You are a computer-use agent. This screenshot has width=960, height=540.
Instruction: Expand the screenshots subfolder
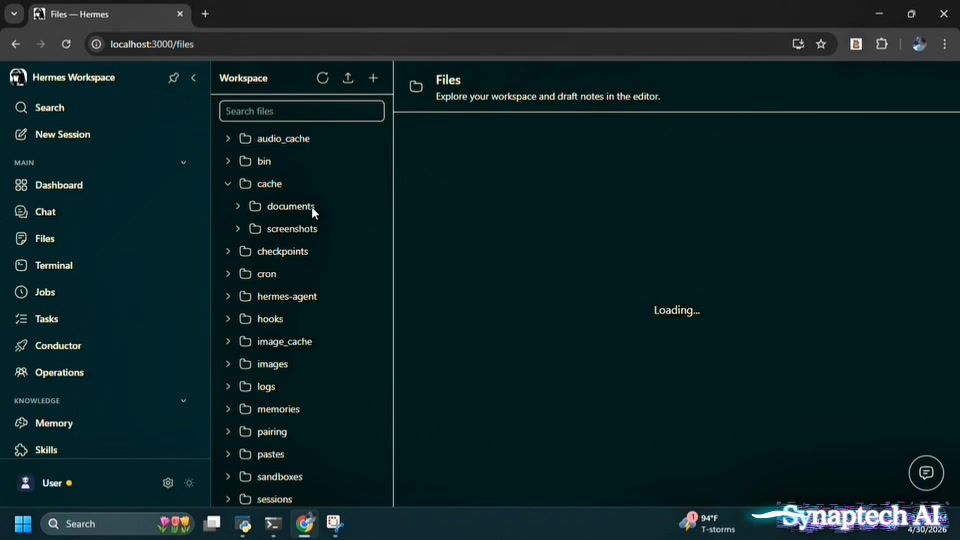point(238,229)
